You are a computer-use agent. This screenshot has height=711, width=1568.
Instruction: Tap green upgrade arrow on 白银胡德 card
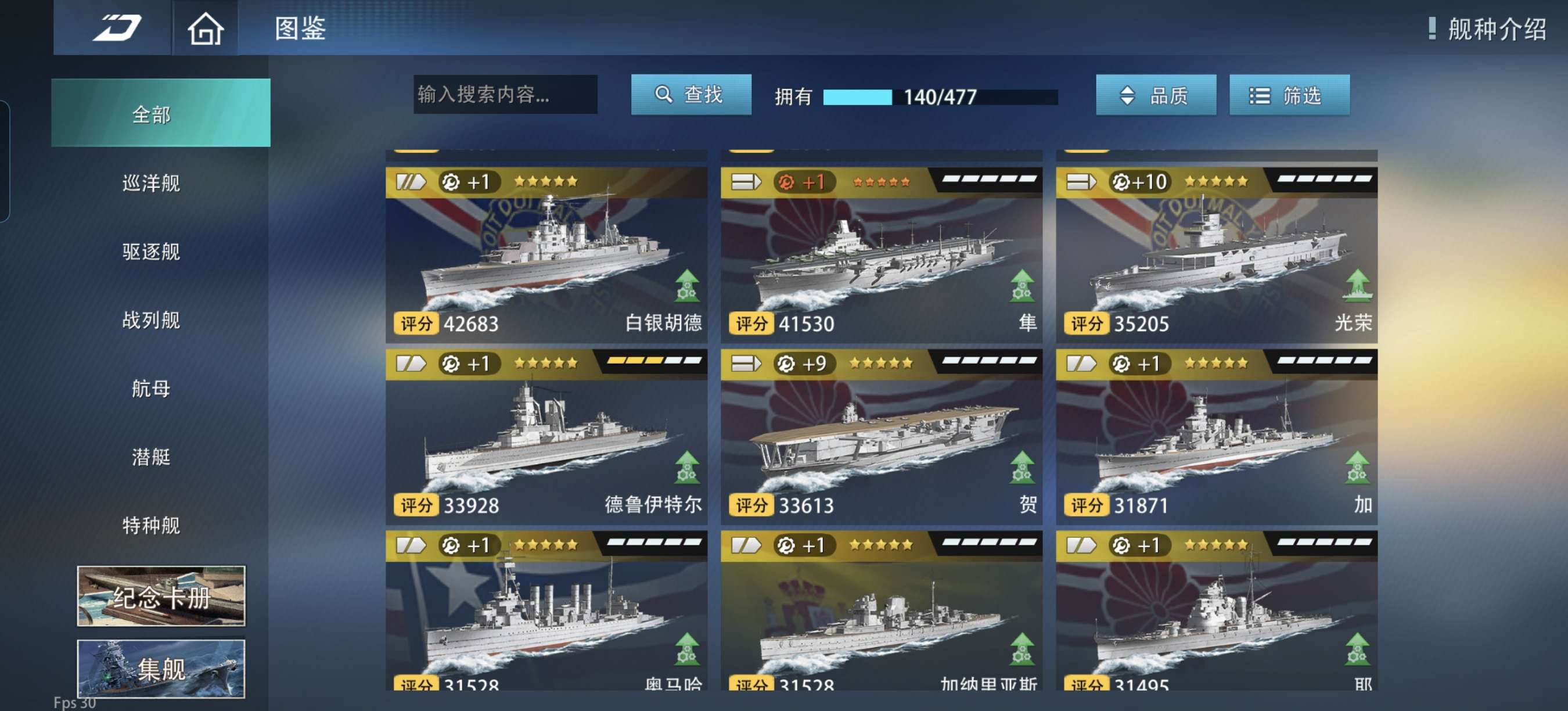coord(686,285)
